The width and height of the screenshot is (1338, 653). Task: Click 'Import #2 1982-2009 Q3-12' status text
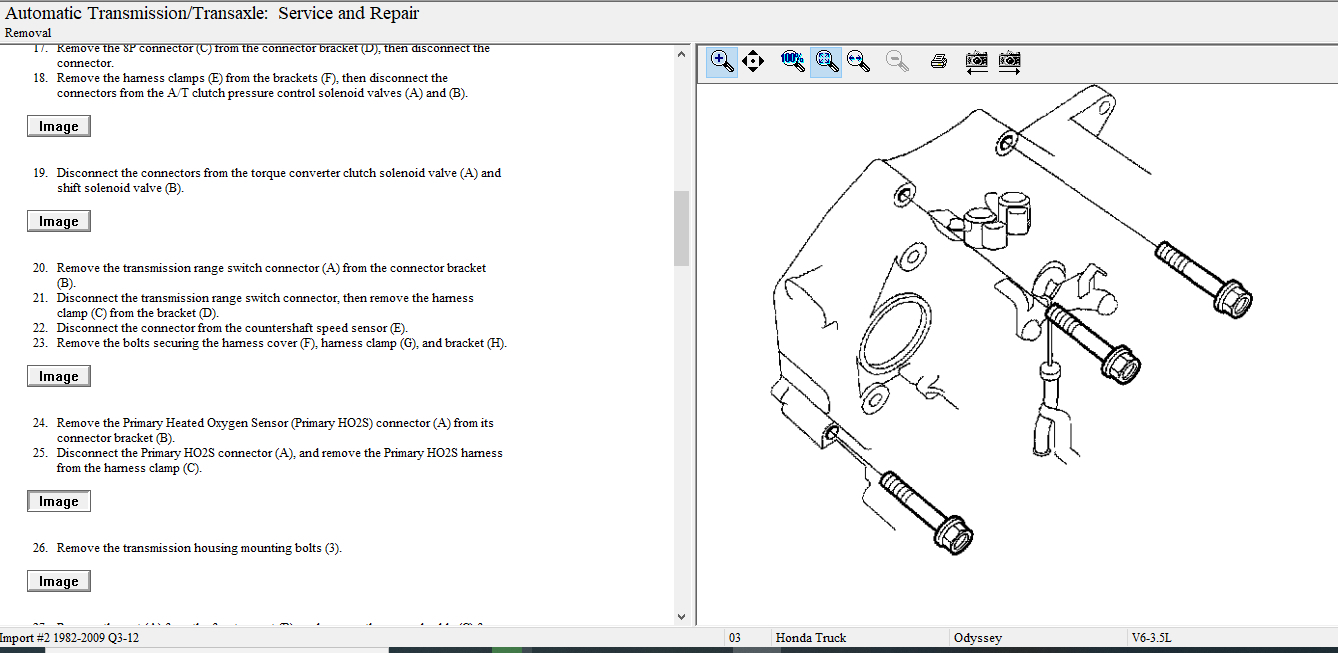[x=69, y=637]
